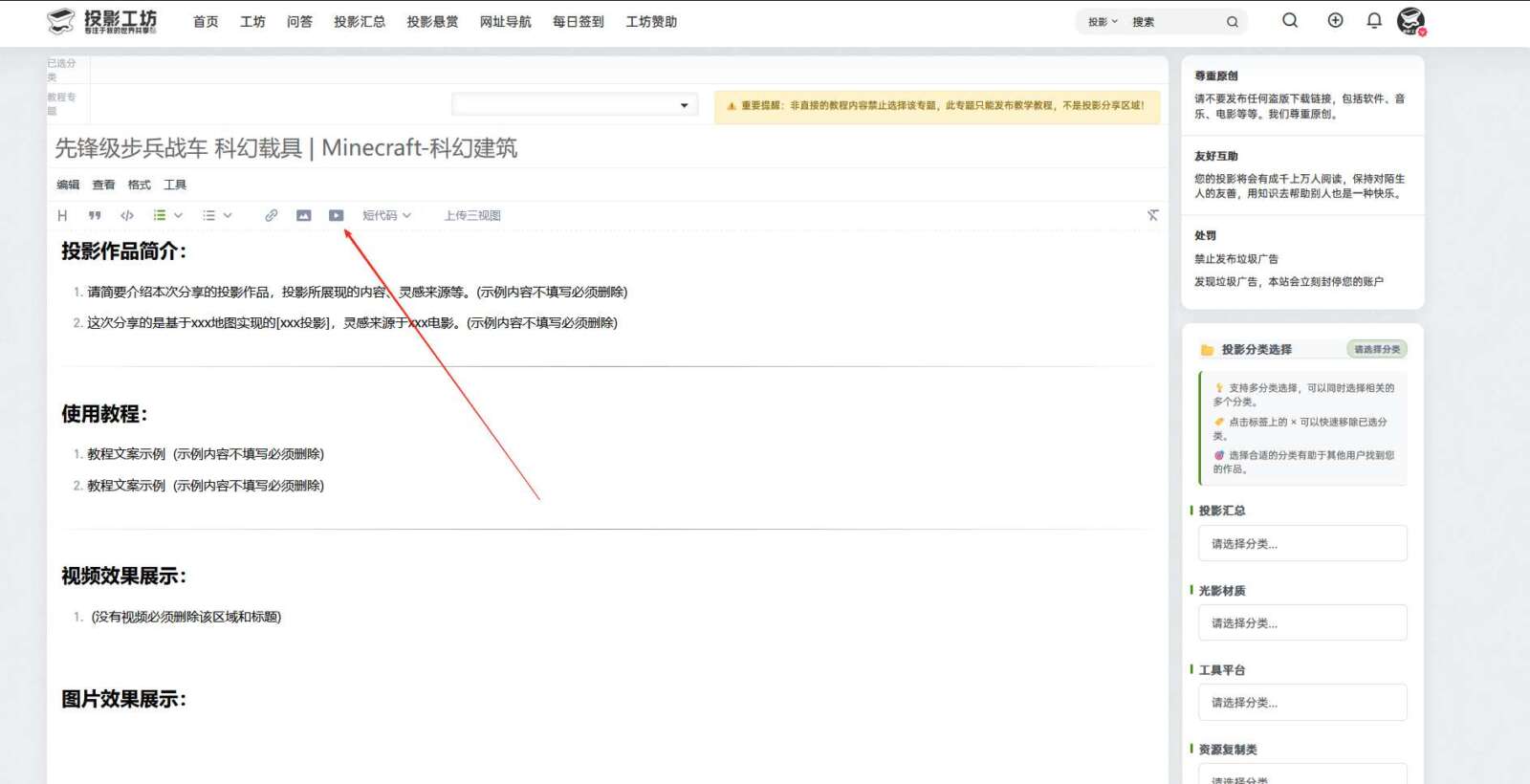Click the 视频效果展示 heading in editor
Screen dimensions: 1530x784
pyautogui.click(x=124, y=577)
